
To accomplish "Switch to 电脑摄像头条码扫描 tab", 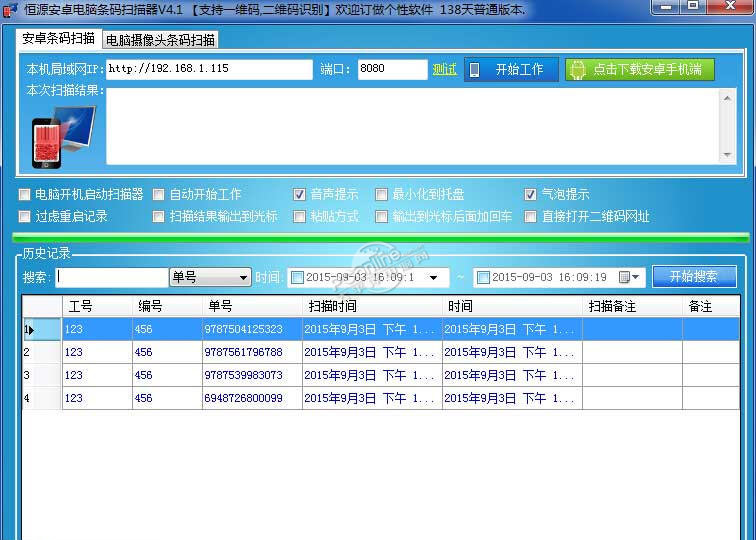I will (160, 41).
